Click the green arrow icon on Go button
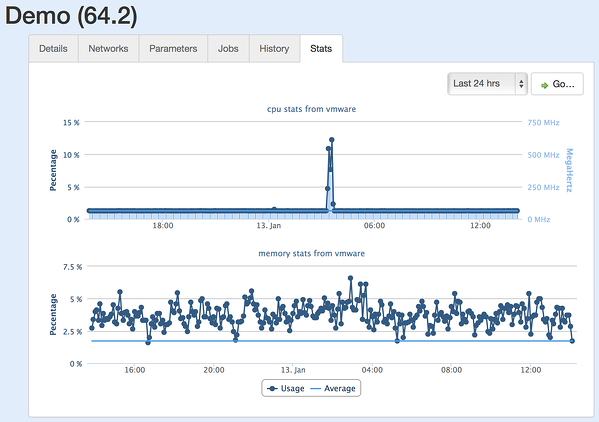Screen dimensions: 599x422 point(544,86)
